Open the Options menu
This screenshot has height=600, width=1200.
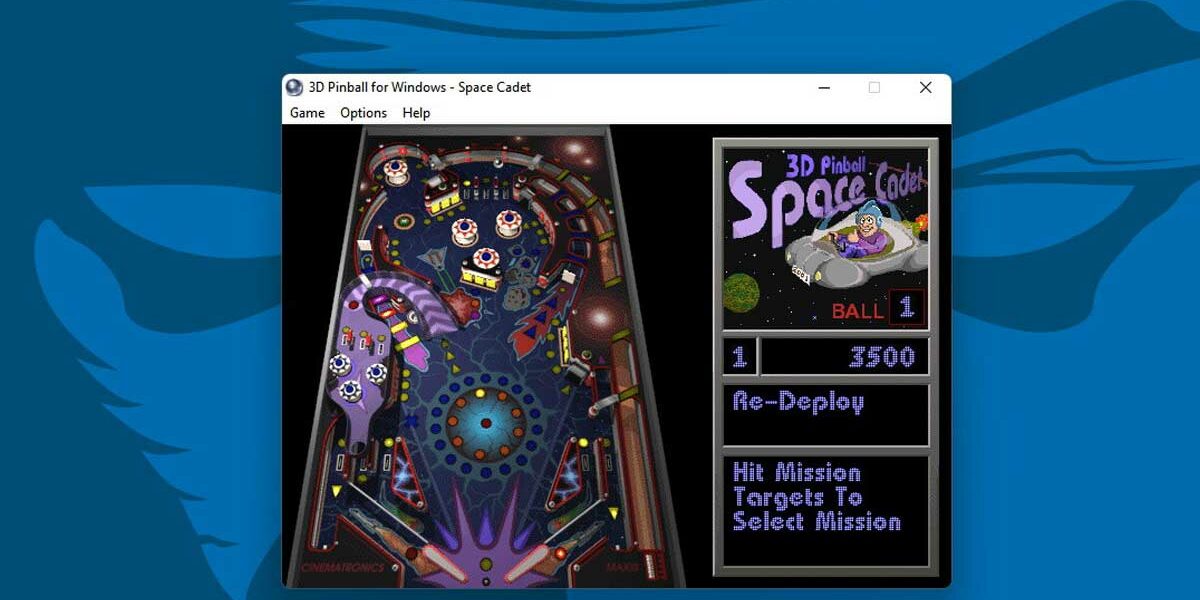pos(363,113)
